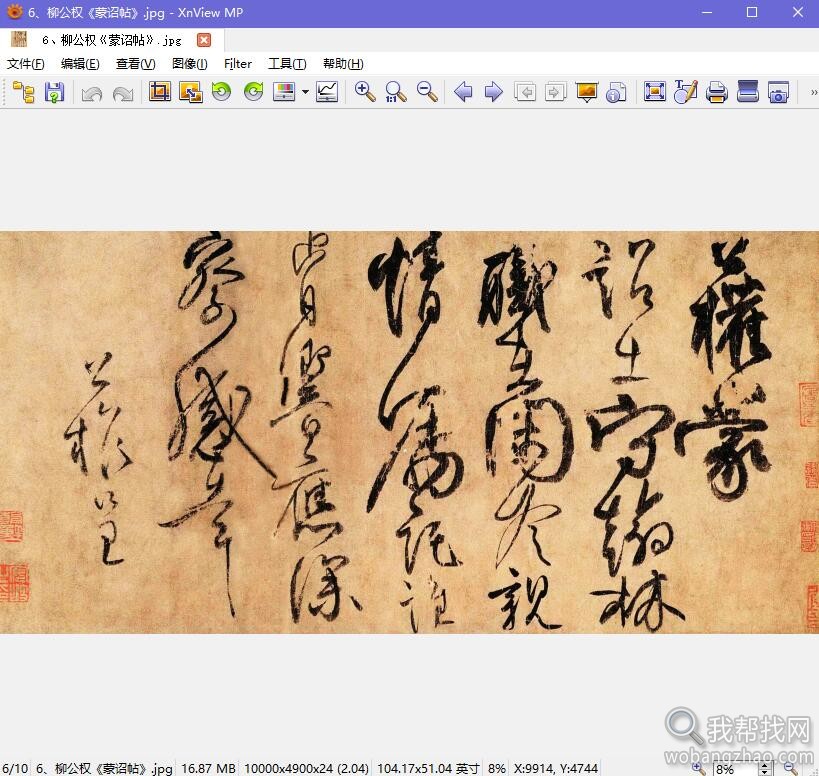Click the toolbar Zoom Out magnifier
Viewport: 819px width, 776px height.
tap(427, 92)
